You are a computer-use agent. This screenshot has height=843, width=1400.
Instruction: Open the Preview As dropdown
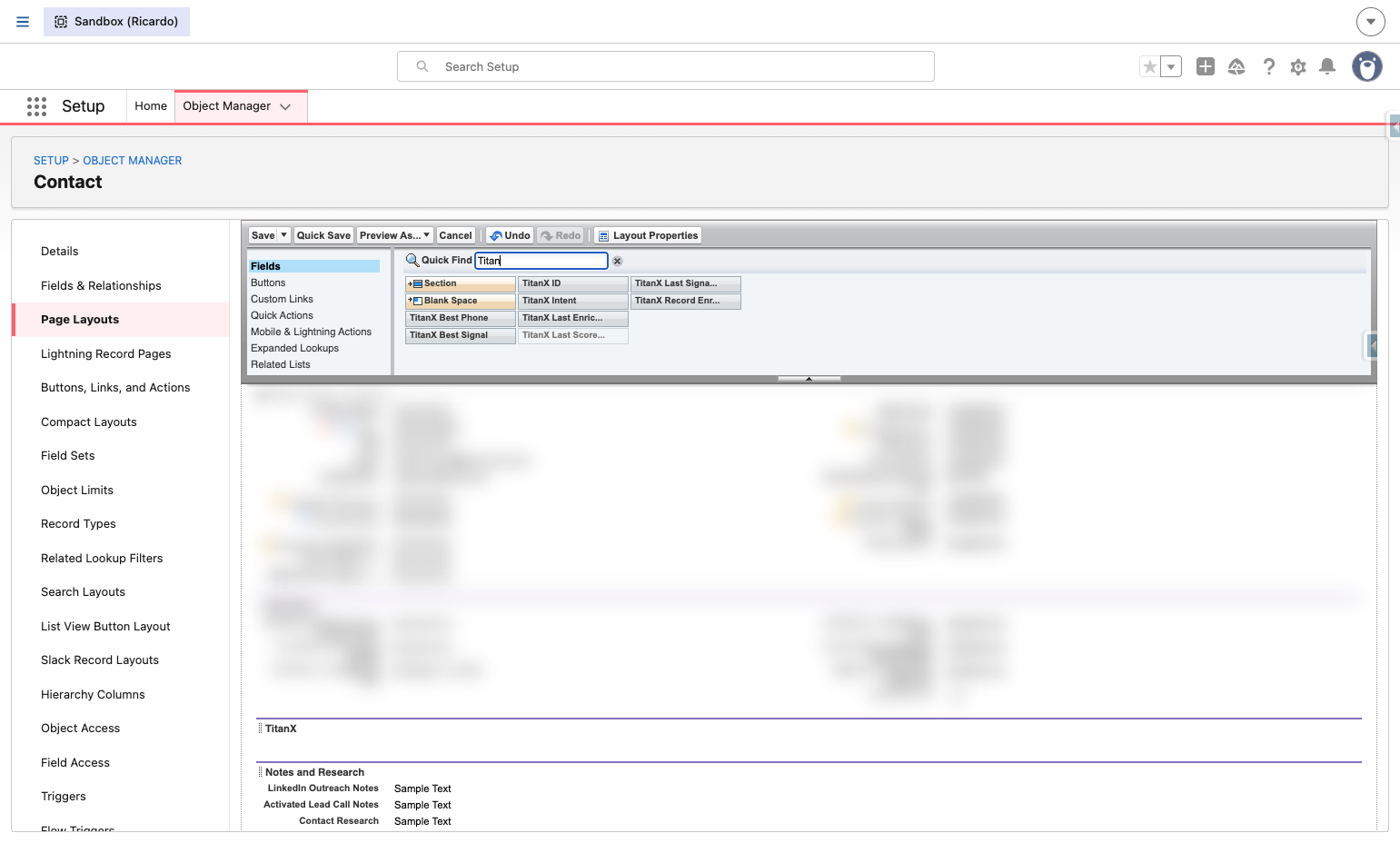pyautogui.click(x=395, y=235)
